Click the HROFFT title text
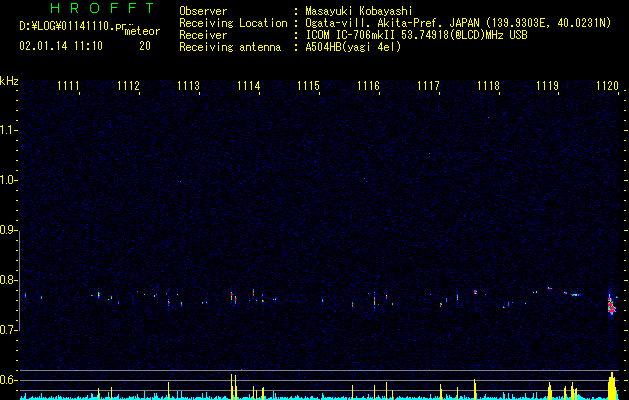Screen dimensions: 629x400 [x=103, y=8]
